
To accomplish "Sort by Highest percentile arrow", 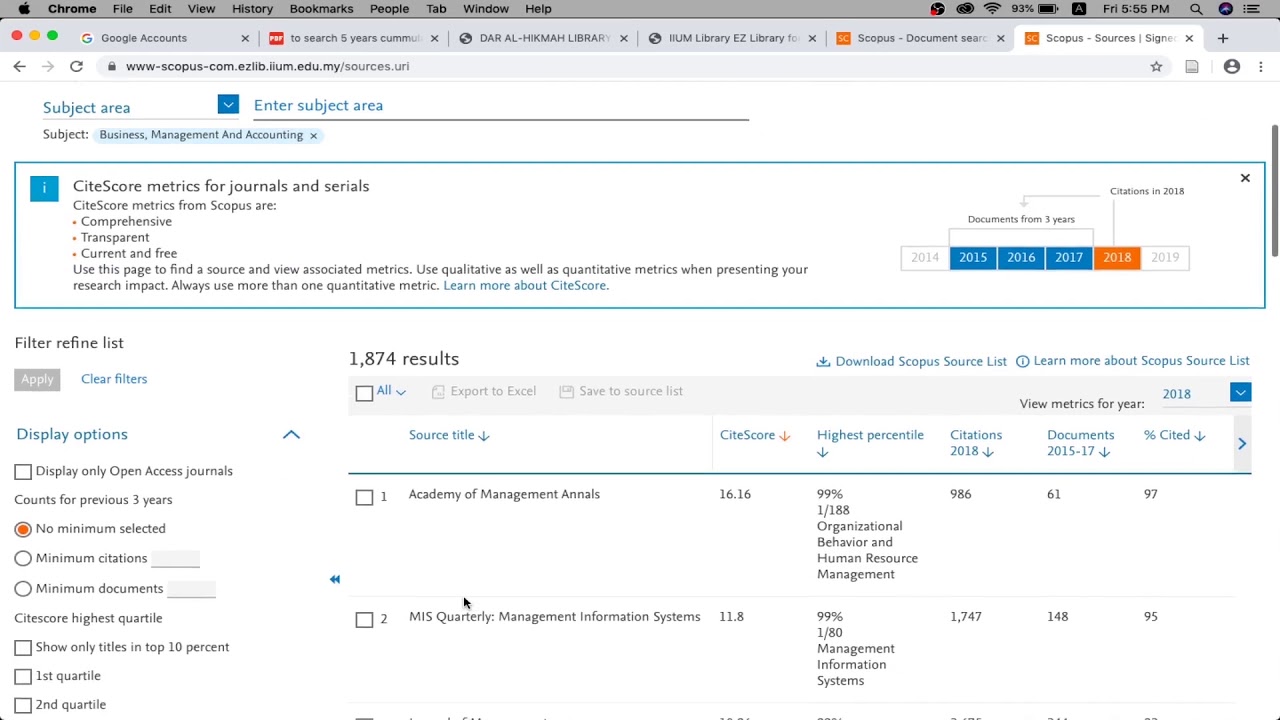I will point(822,452).
